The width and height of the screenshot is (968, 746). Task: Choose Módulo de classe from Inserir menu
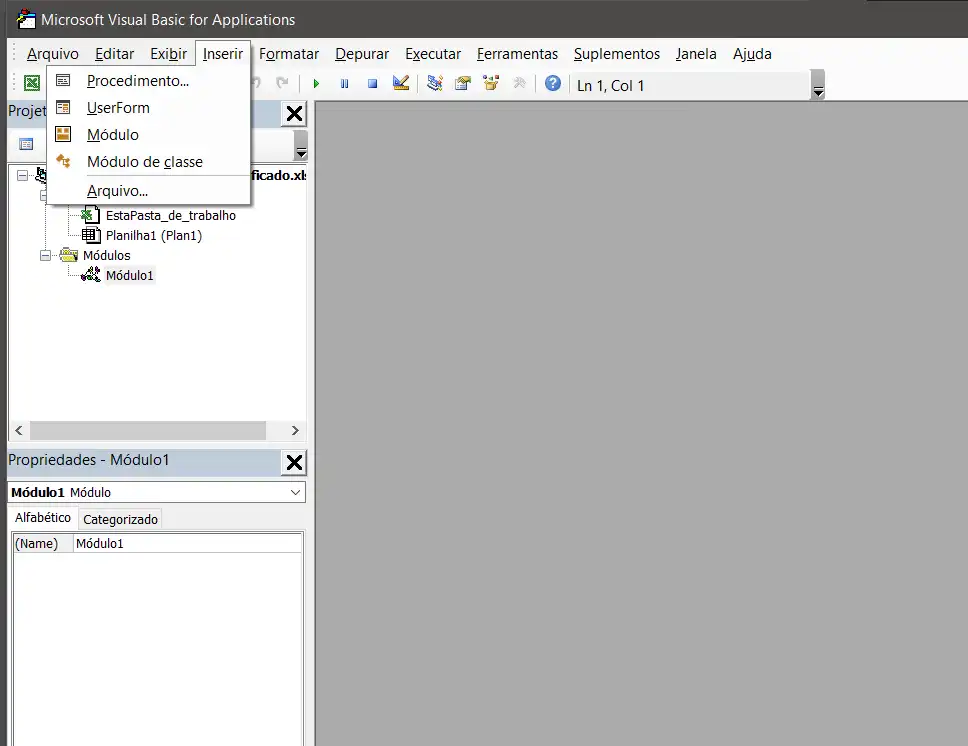[x=144, y=162]
